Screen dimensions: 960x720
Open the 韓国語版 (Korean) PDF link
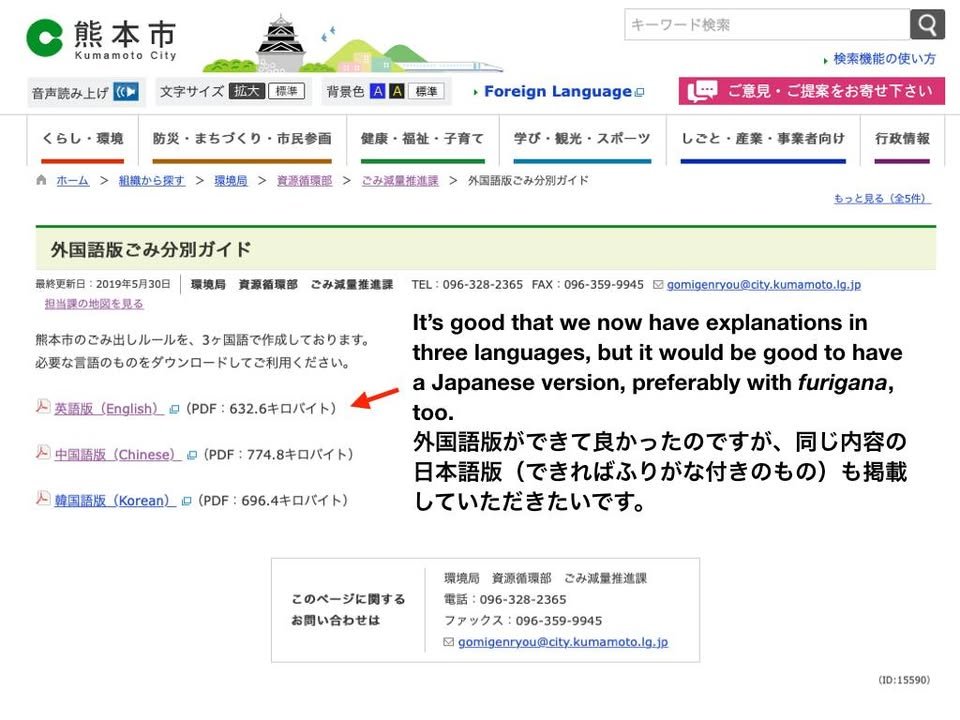point(114,500)
